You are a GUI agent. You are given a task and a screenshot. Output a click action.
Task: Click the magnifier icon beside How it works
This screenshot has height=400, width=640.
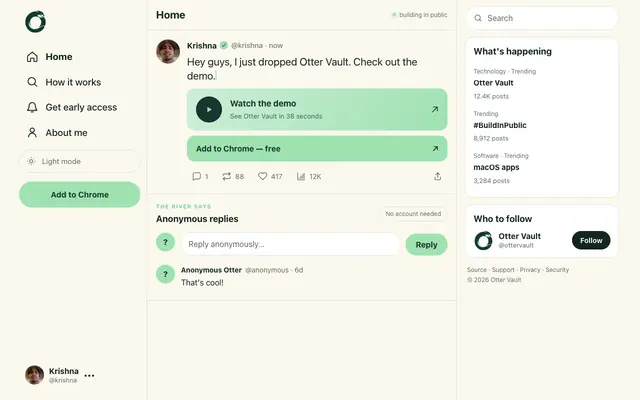click(32, 82)
